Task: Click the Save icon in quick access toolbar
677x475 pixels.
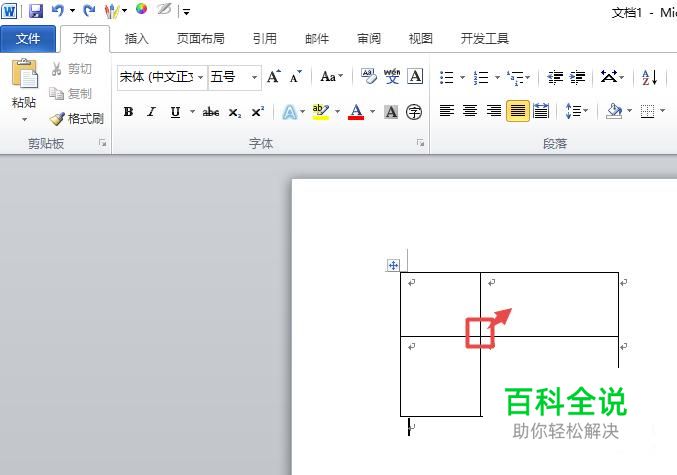Action: click(x=36, y=10)
